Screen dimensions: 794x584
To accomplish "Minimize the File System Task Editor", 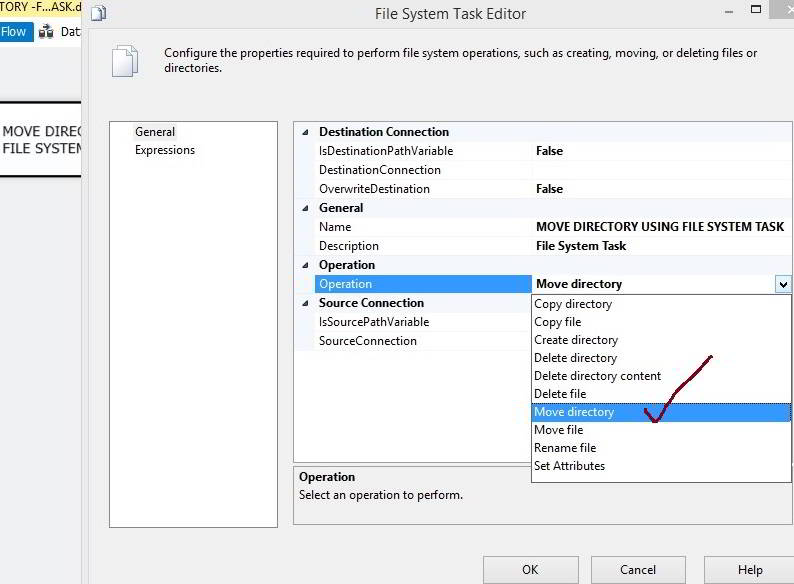I will tap(729, 12).
